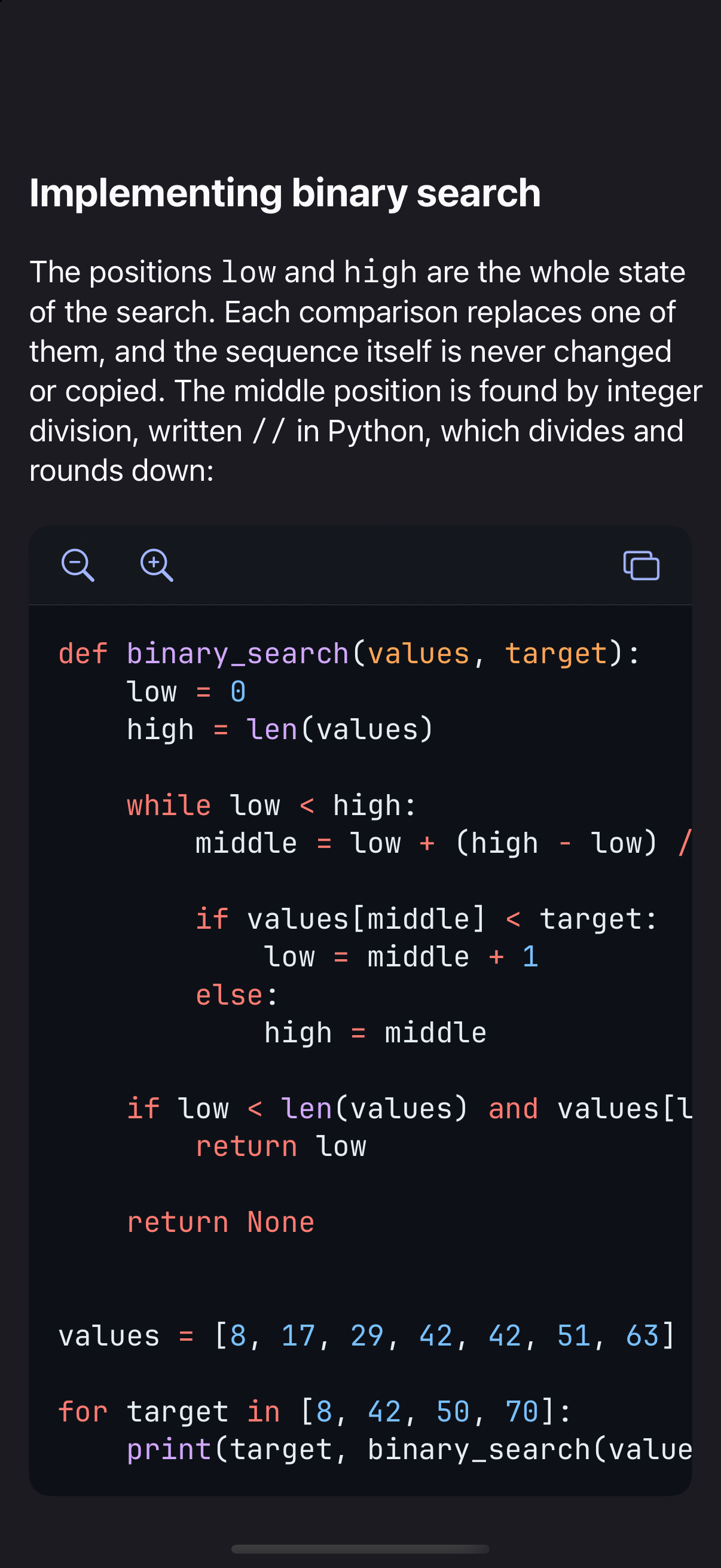Click the heading 'Implementing binary search'
This screenshot has height=1568, width=721.
coord(285,193)
